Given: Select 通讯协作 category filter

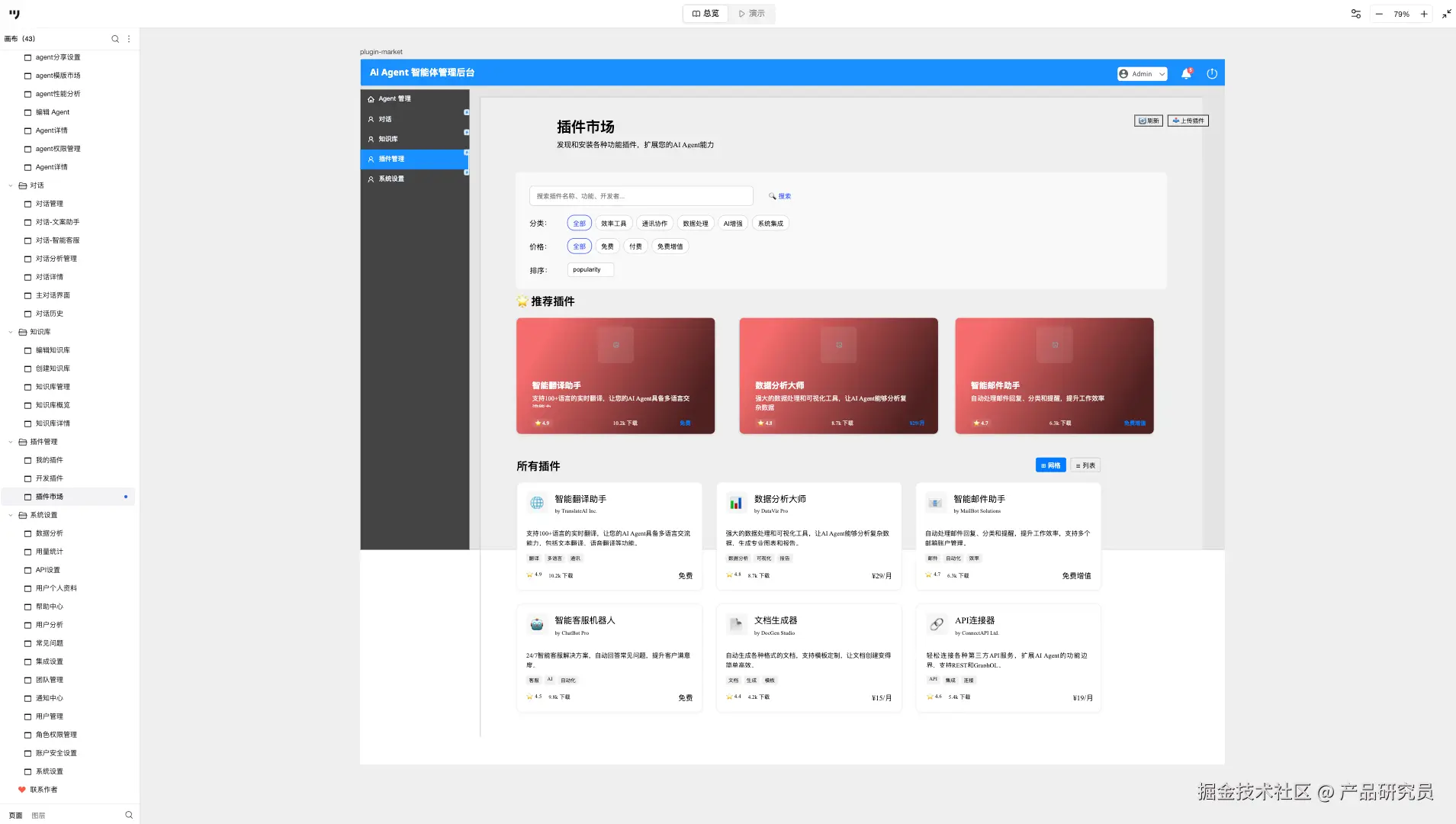Looking at the screenshot, I should pyautogui.click(x=654, y=224).
